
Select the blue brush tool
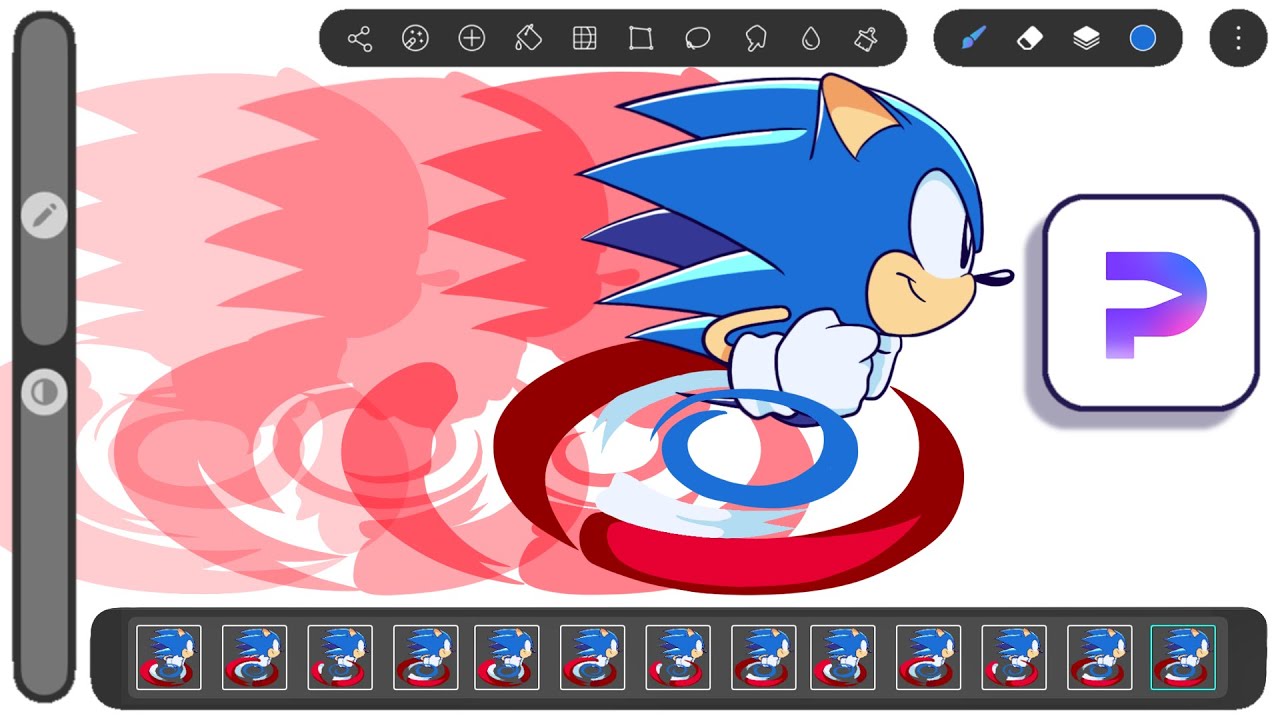click(x=972, y=38)
